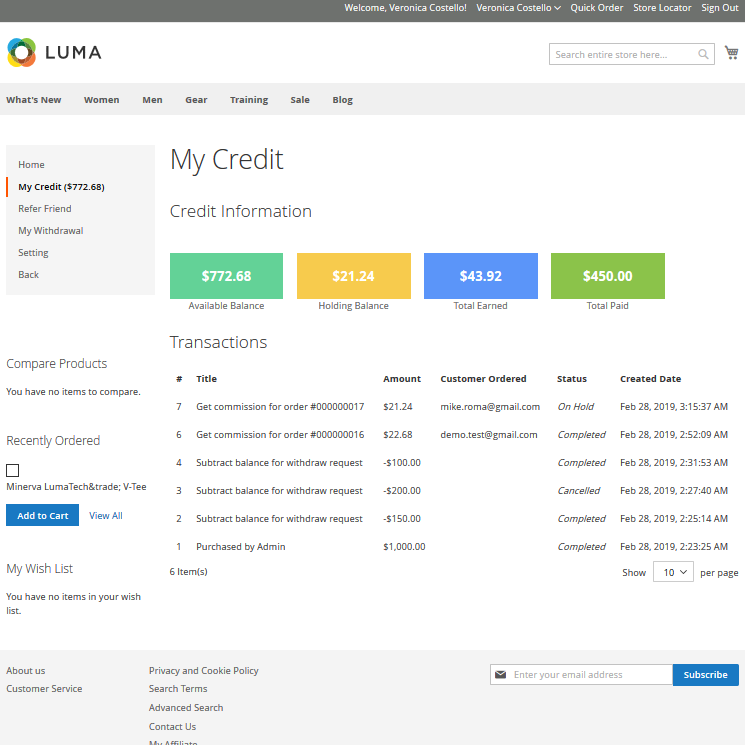Image resolution: width=745 pixels, height=745 pixels.
Task: Open the Gear menu
Action: tap(196, 100)
